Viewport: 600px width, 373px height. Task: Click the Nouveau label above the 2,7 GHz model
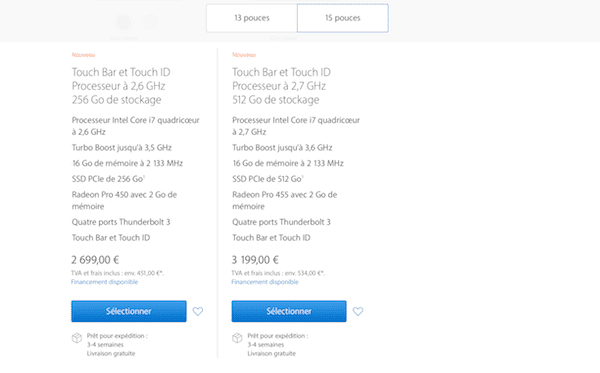point(244,55)
